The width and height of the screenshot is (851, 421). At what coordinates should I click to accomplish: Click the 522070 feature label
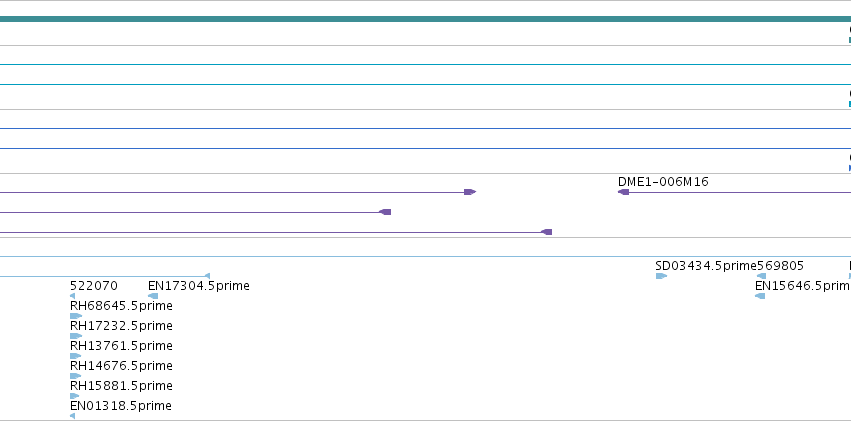tap(93, 286)
